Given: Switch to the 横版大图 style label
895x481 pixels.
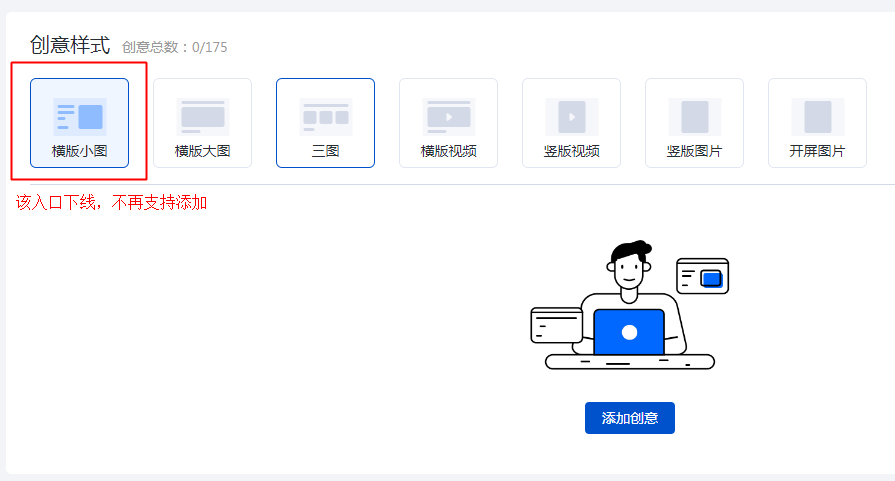Looking at the screenshot, I should point(202,152).
